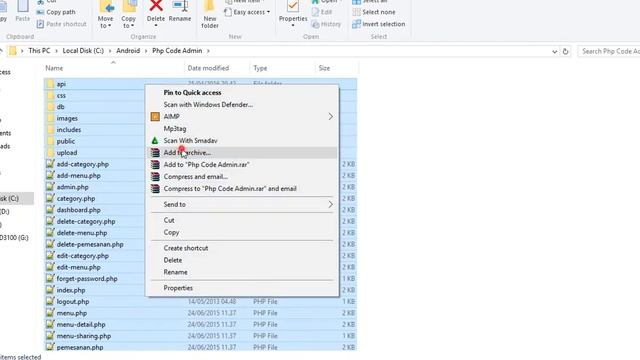Choose Delete from the context menu
Viewport: 640px width, 360px height.
point(242,260)
